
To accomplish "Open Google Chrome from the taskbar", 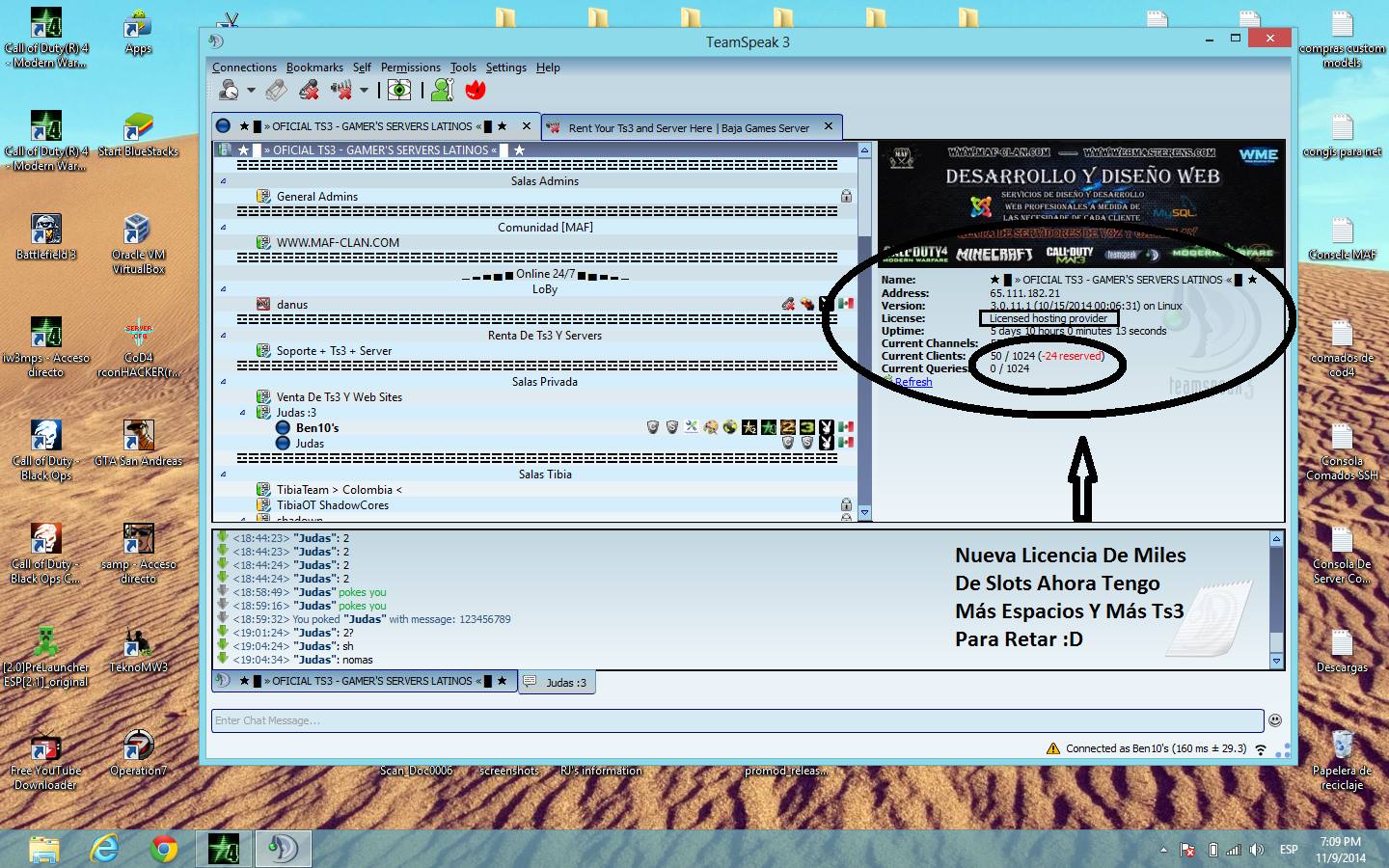I will click(x=164, y=849).
